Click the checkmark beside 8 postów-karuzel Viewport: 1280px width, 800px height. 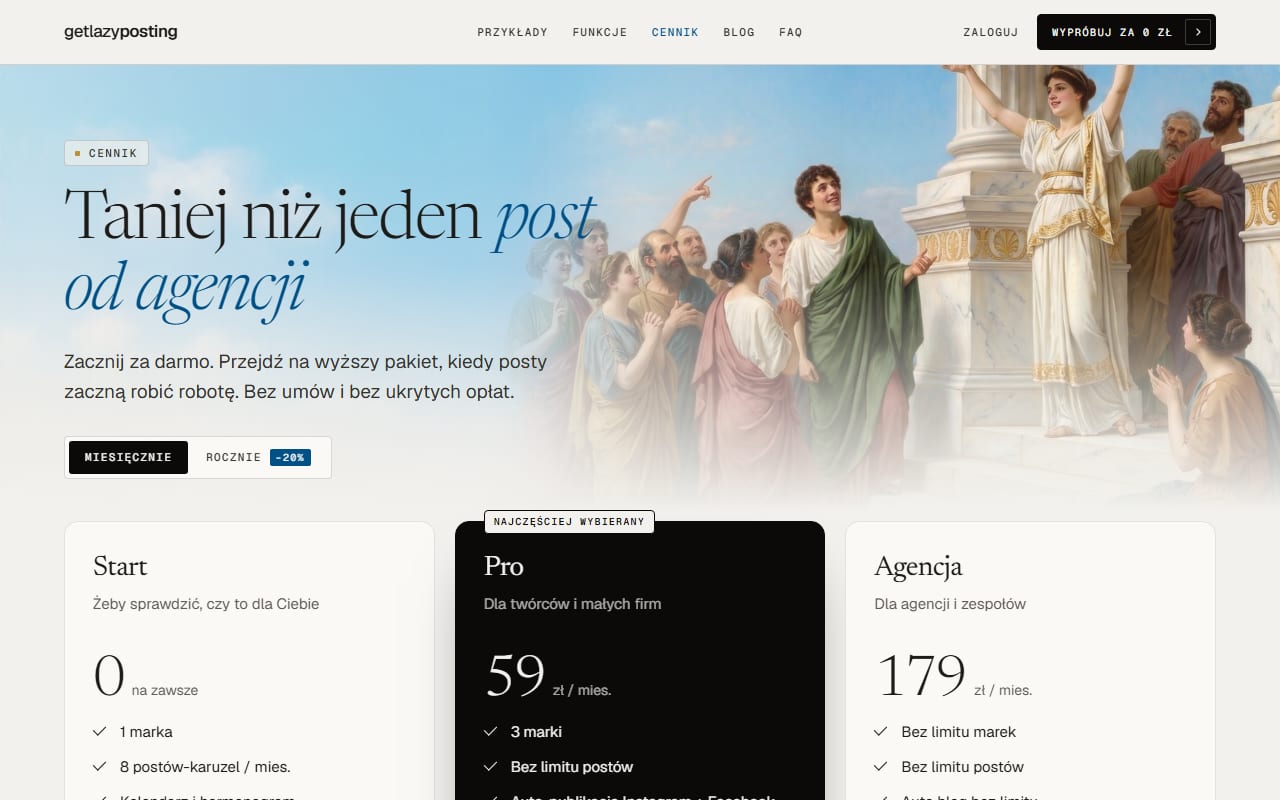[100, 767]
